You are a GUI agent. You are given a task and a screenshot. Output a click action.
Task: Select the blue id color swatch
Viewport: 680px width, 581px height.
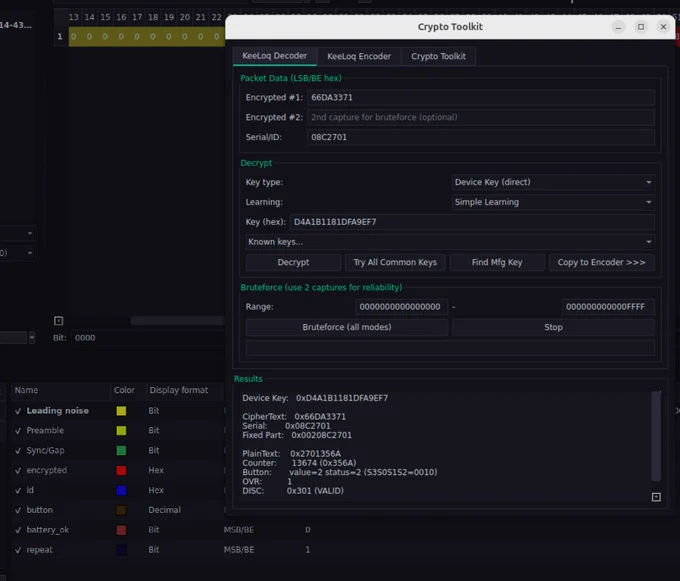pyautogui.click(x=121, y=490)
